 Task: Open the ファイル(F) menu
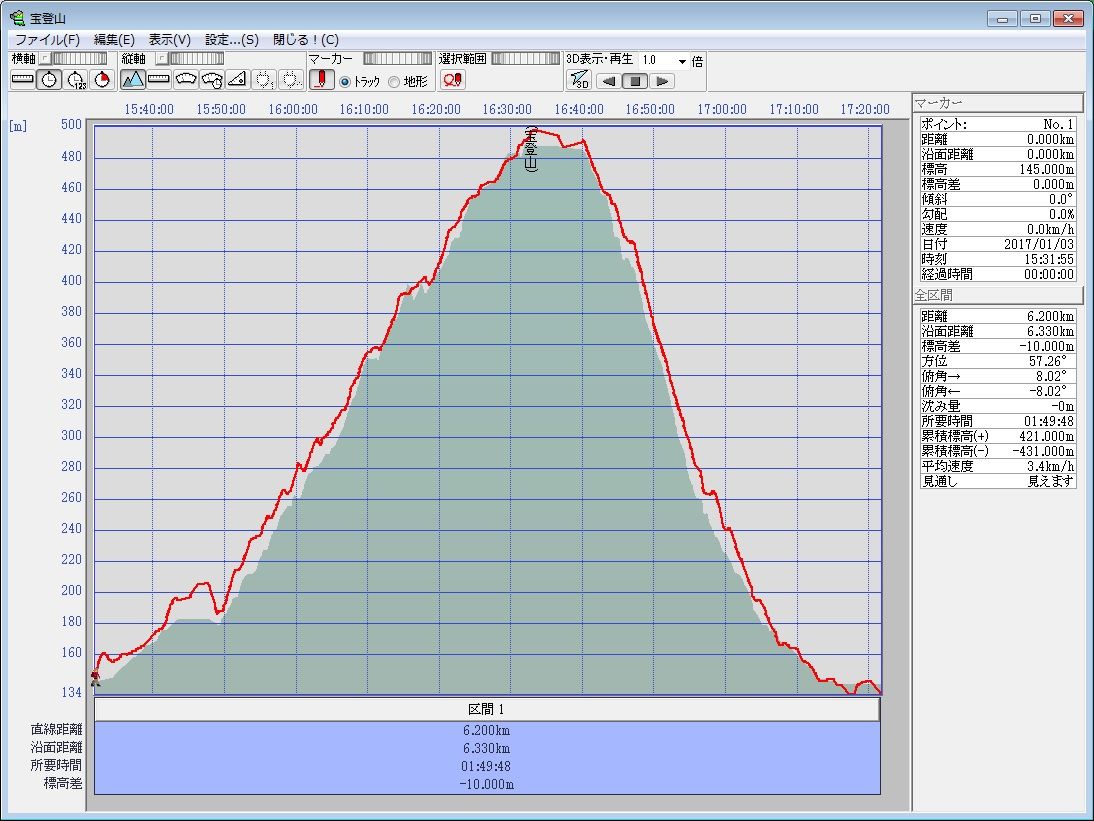pyautogui.click(x=47, y=40)
